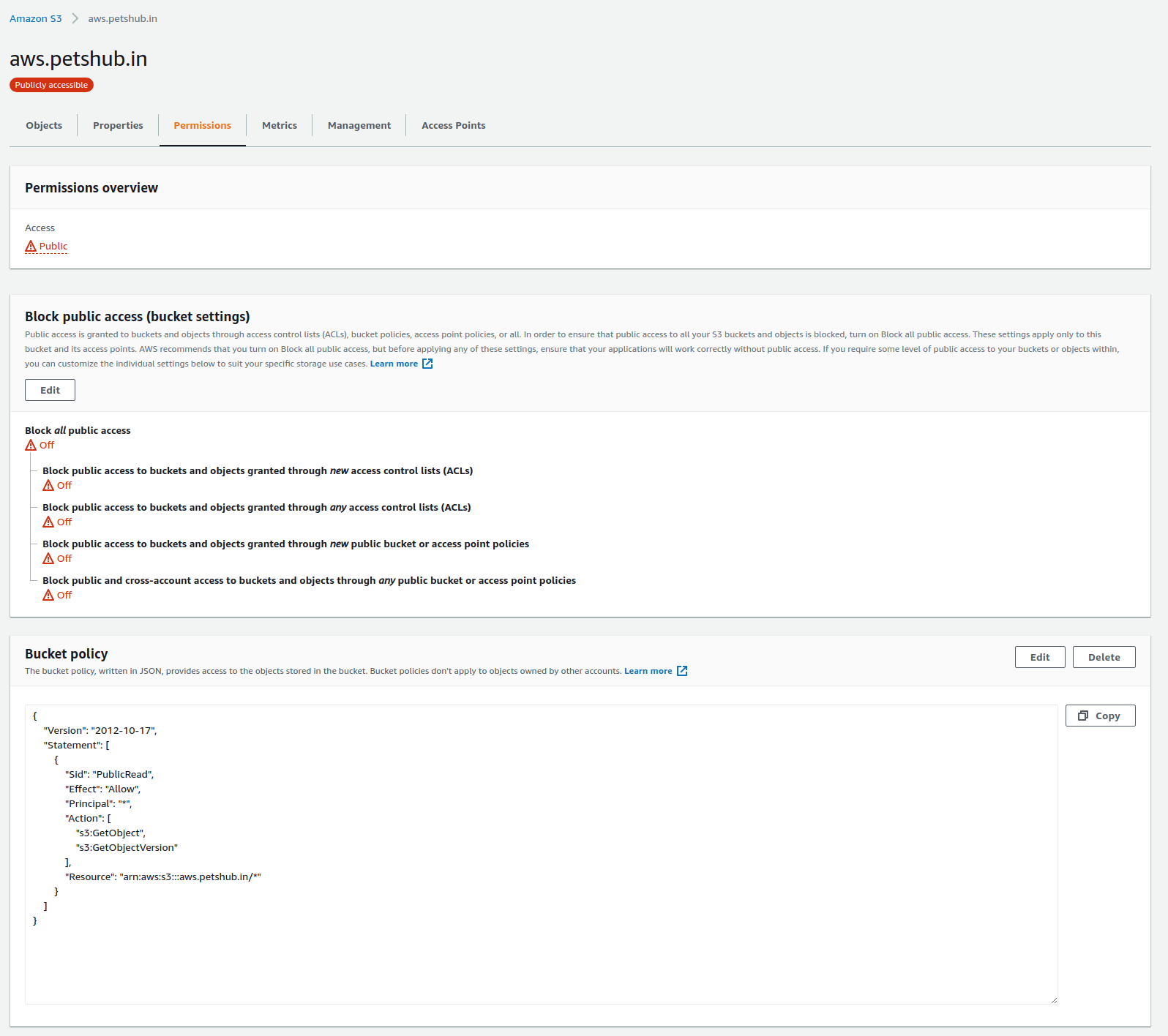Click warning icon under cross-account access setting
Screen dimensions: 1168x1036
[48, 595]
